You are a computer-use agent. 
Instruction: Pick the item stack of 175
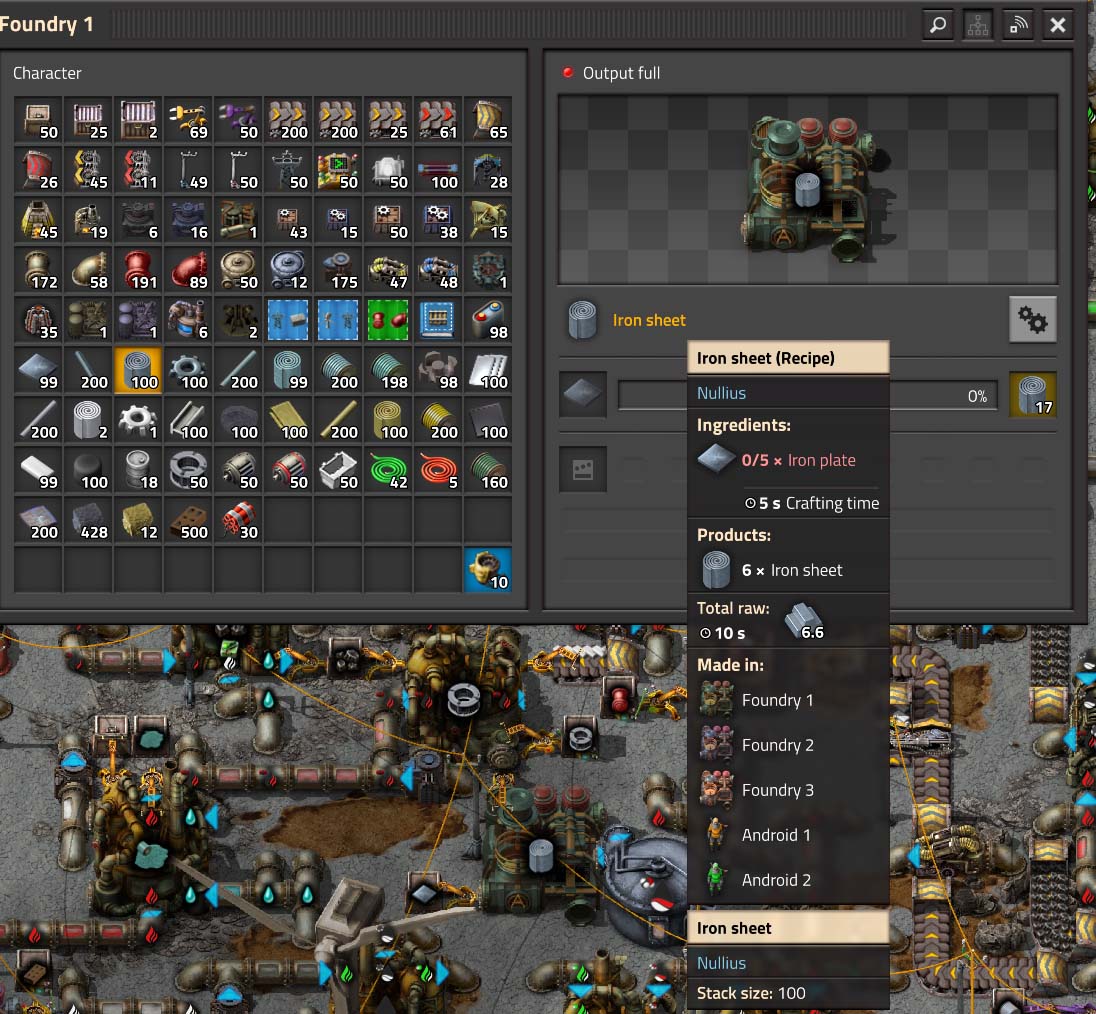[338, 270]
